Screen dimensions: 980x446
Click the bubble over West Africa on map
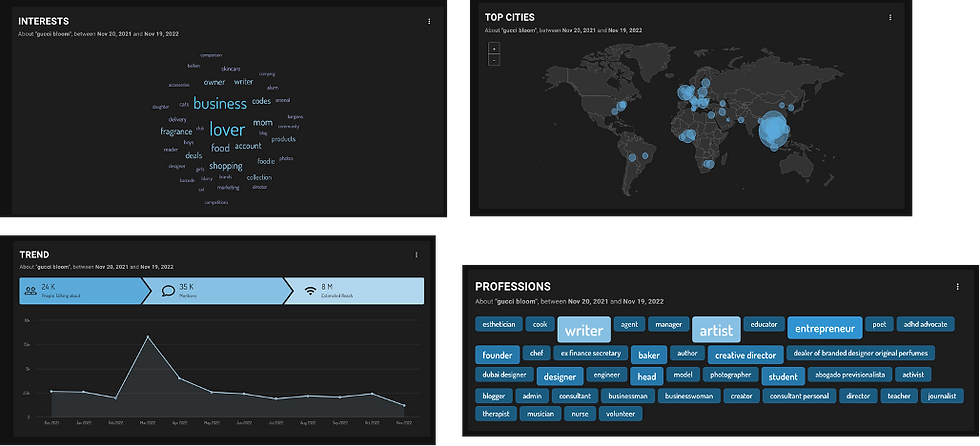(x=687, y=136)
